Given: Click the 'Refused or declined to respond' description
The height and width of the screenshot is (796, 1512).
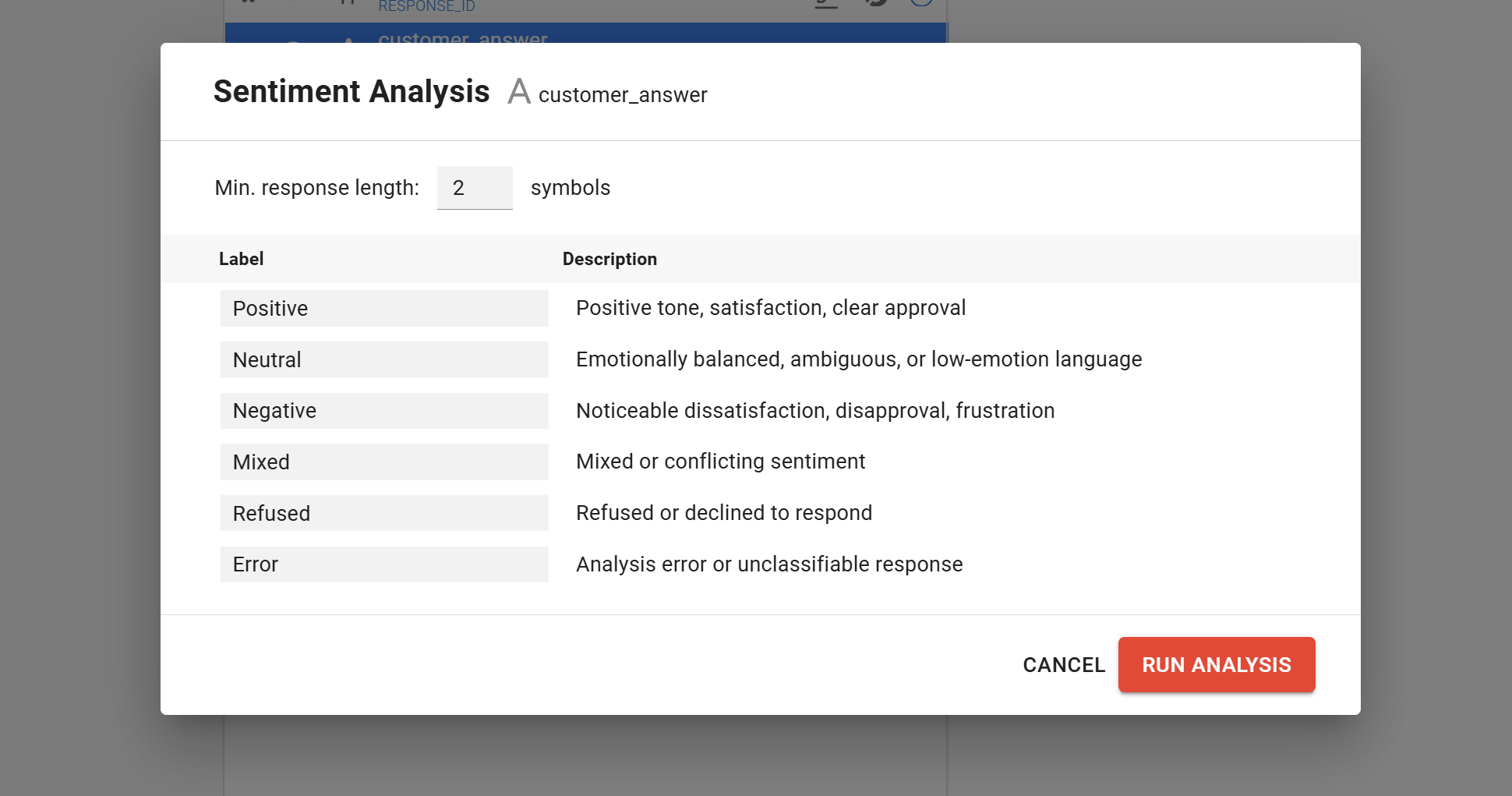Looking at the screenshot, I should pos(723,513).
